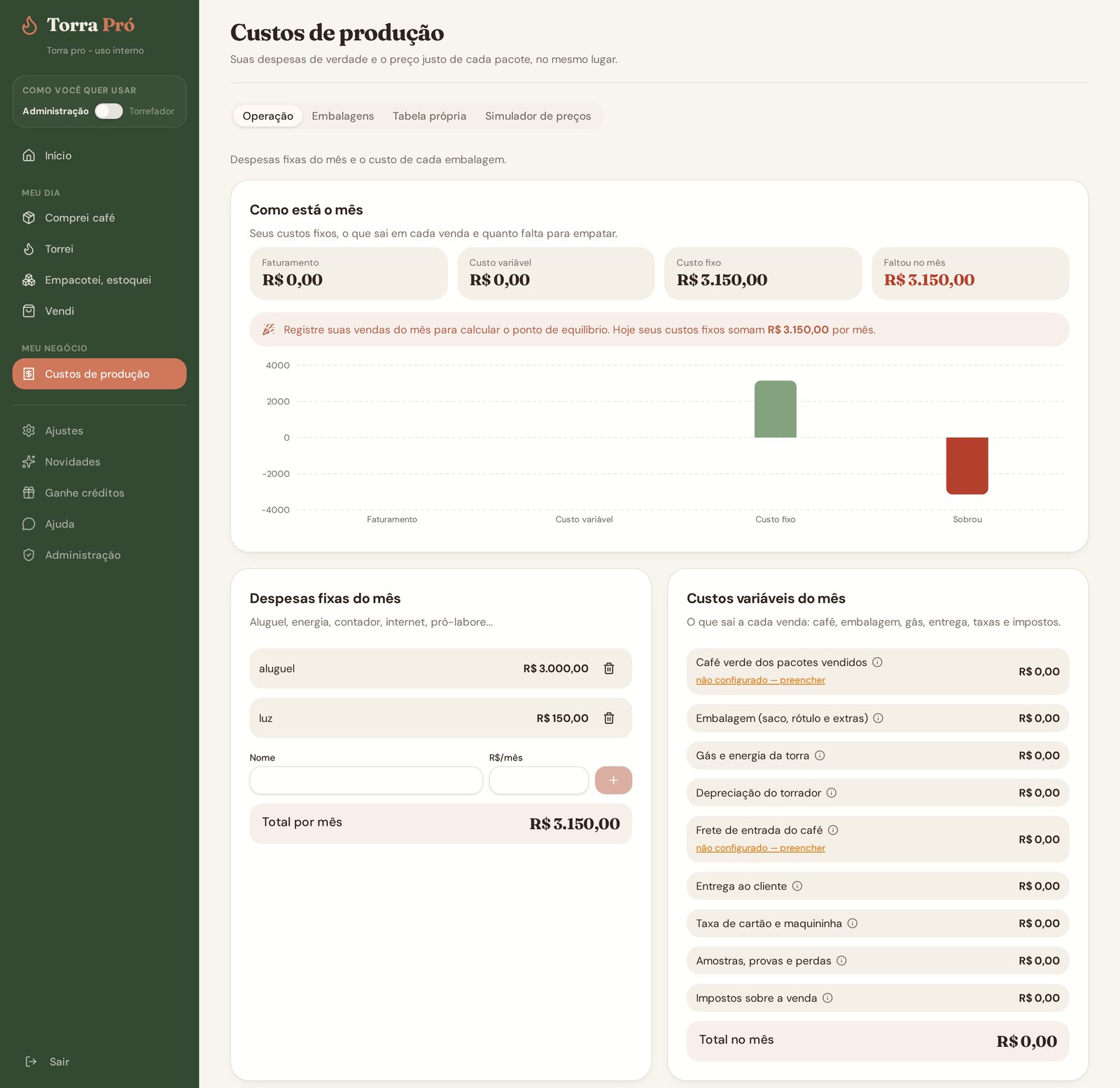Image resolution: width=1120 pixels, height=1088 pixels.
Task: Delete the aluguel expense with trash icon
Action: pos(609,668)
